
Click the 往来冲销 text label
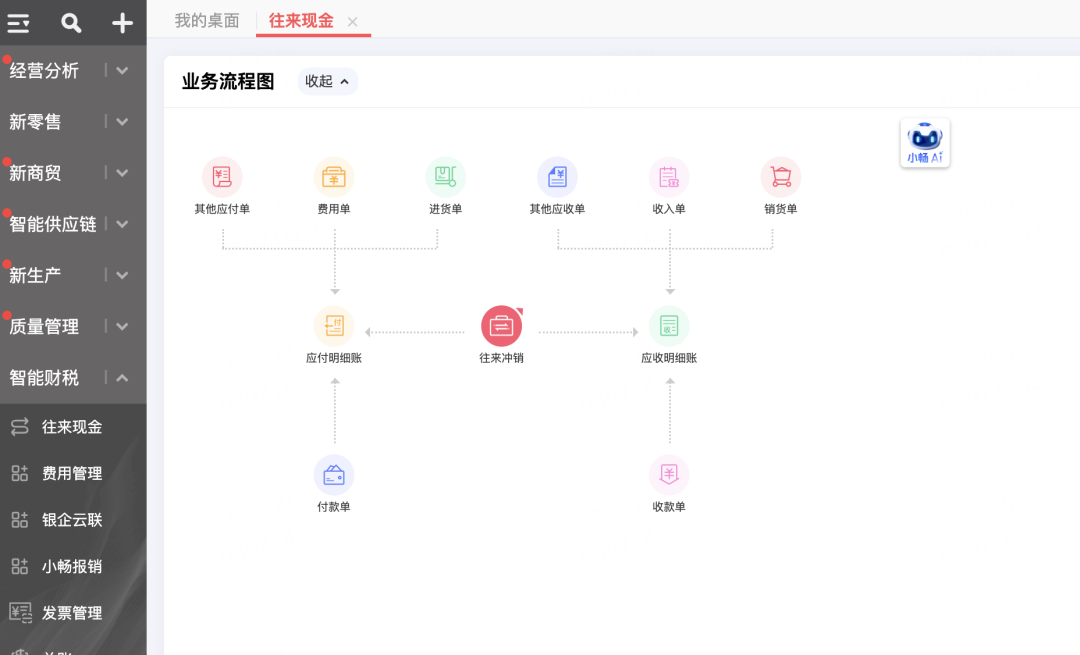coord(501,357)
